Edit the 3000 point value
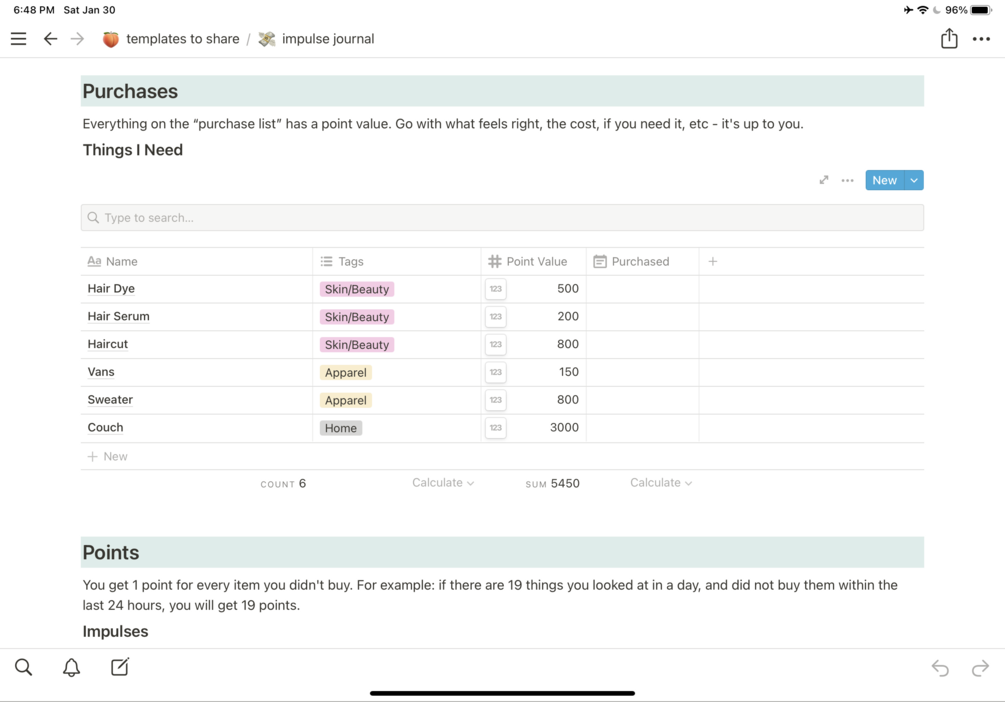 tap(564, 427)
